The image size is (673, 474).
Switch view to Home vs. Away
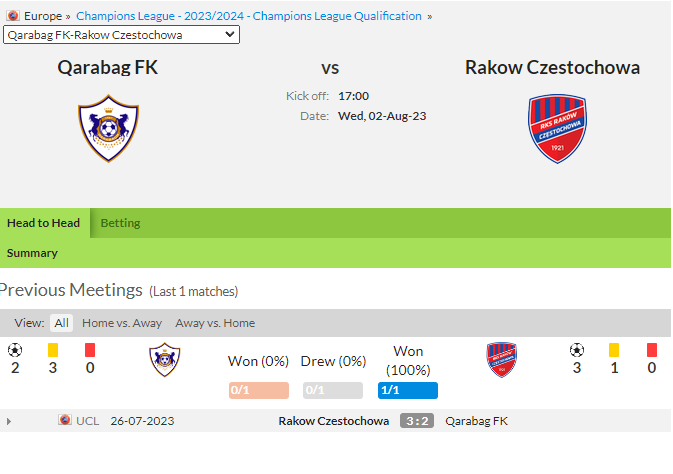[122, 323]
